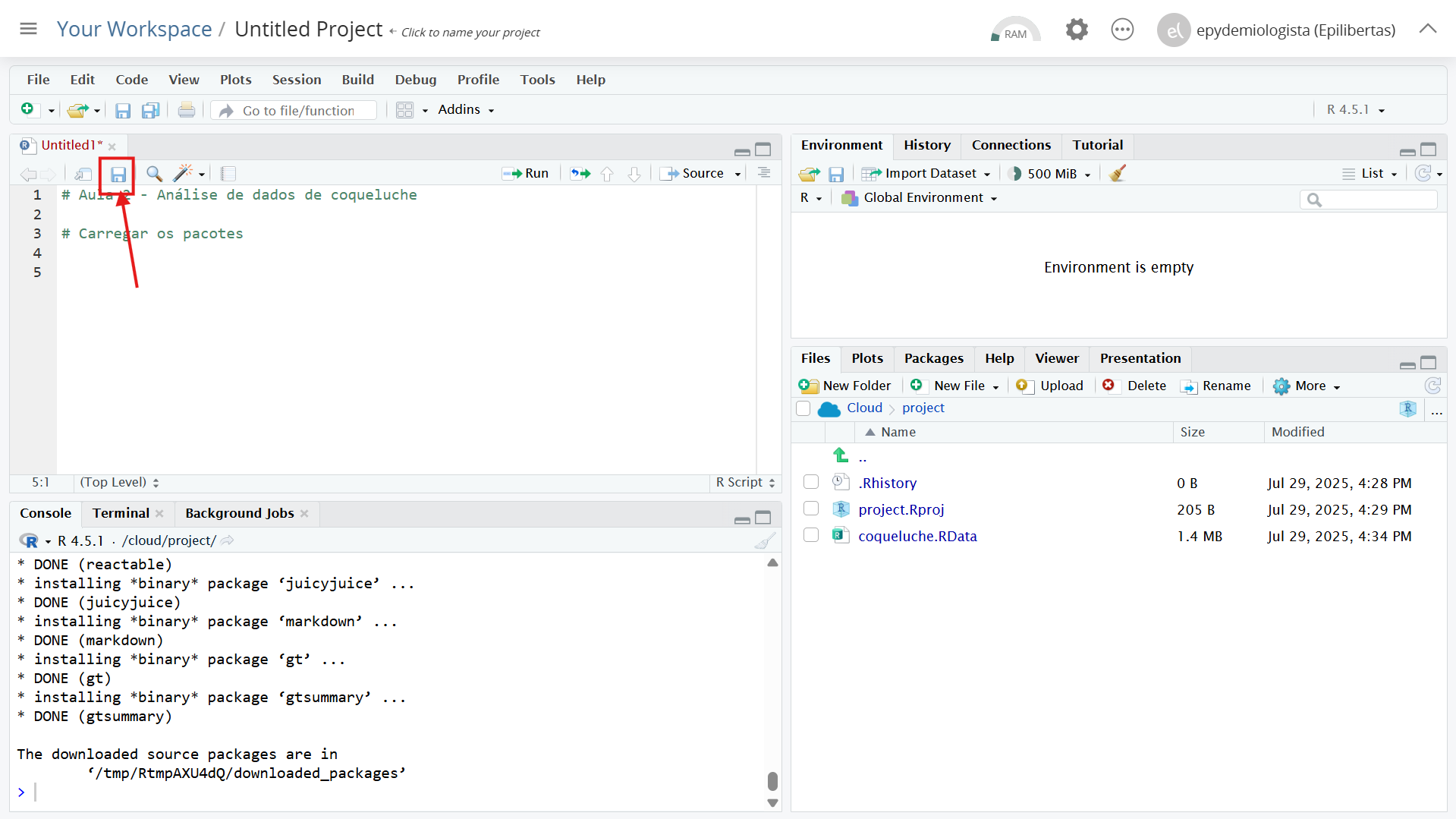
Task: Run the current line with Run button
Action: point(526,174)
